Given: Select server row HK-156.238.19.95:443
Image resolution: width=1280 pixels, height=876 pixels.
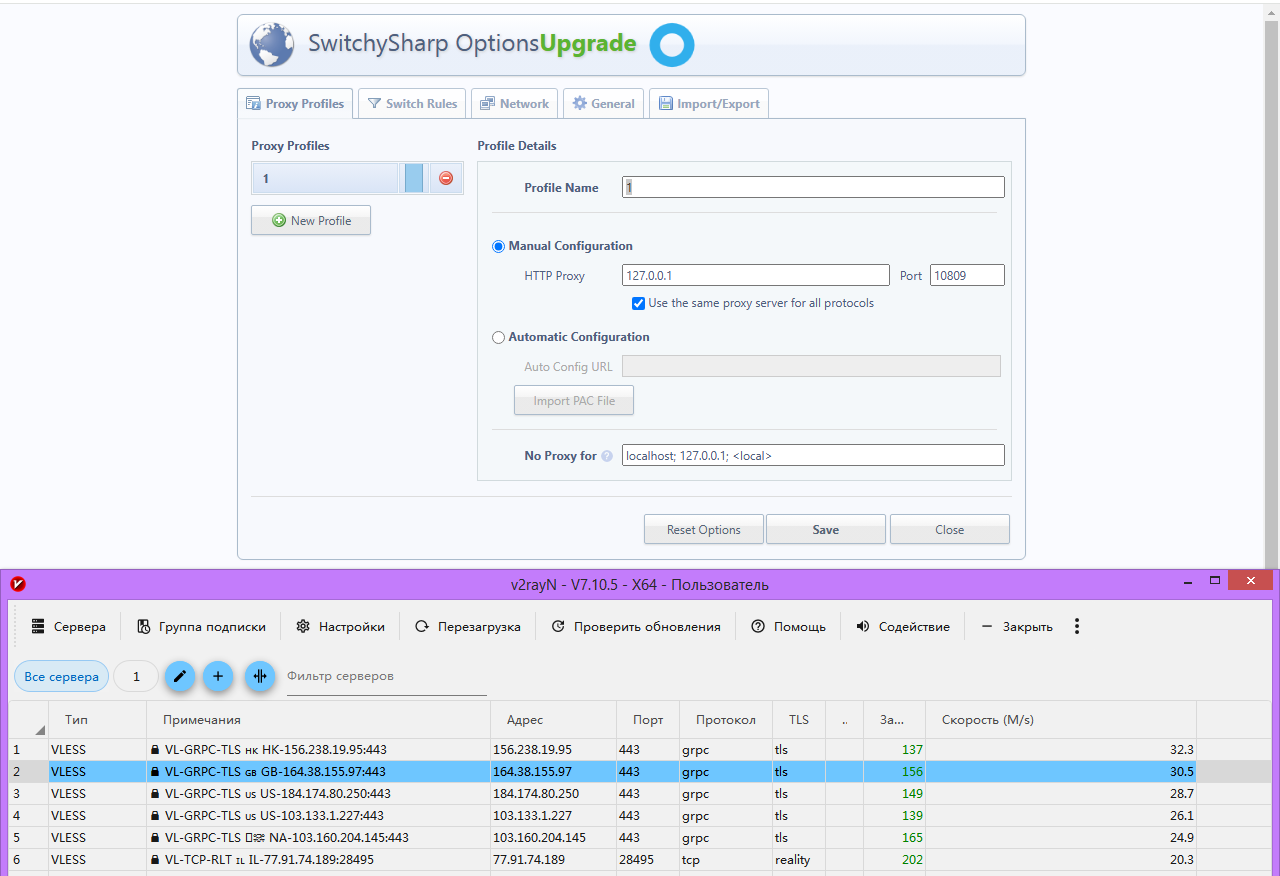Looking at the screenshot, I should pos(640,750).
